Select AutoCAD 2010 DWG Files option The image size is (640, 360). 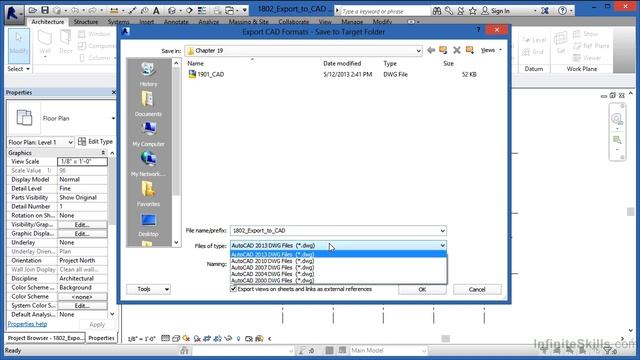click(339, 261)
